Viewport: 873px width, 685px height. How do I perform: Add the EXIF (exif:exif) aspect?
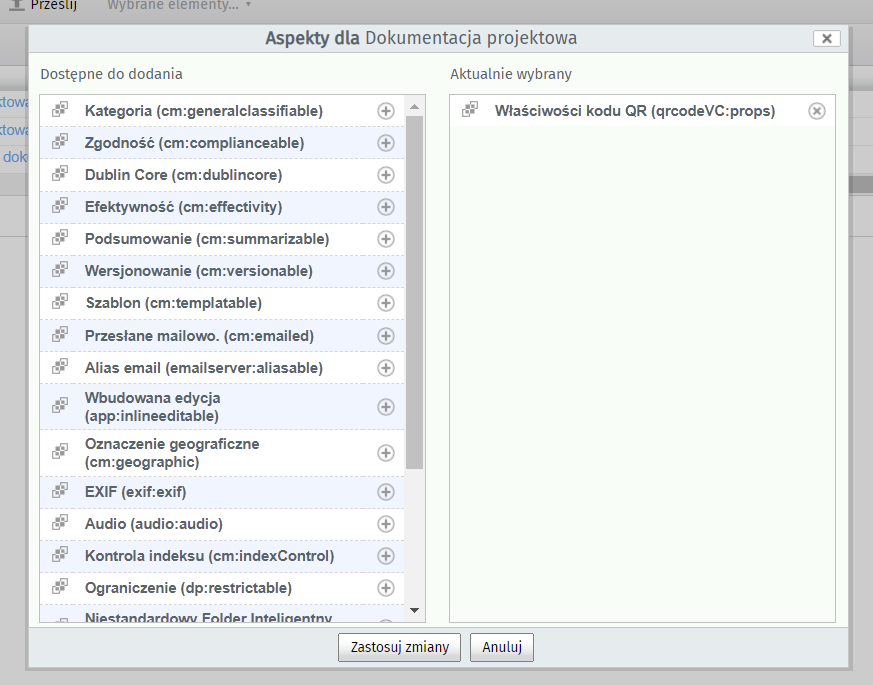click(x=385, y=492)
